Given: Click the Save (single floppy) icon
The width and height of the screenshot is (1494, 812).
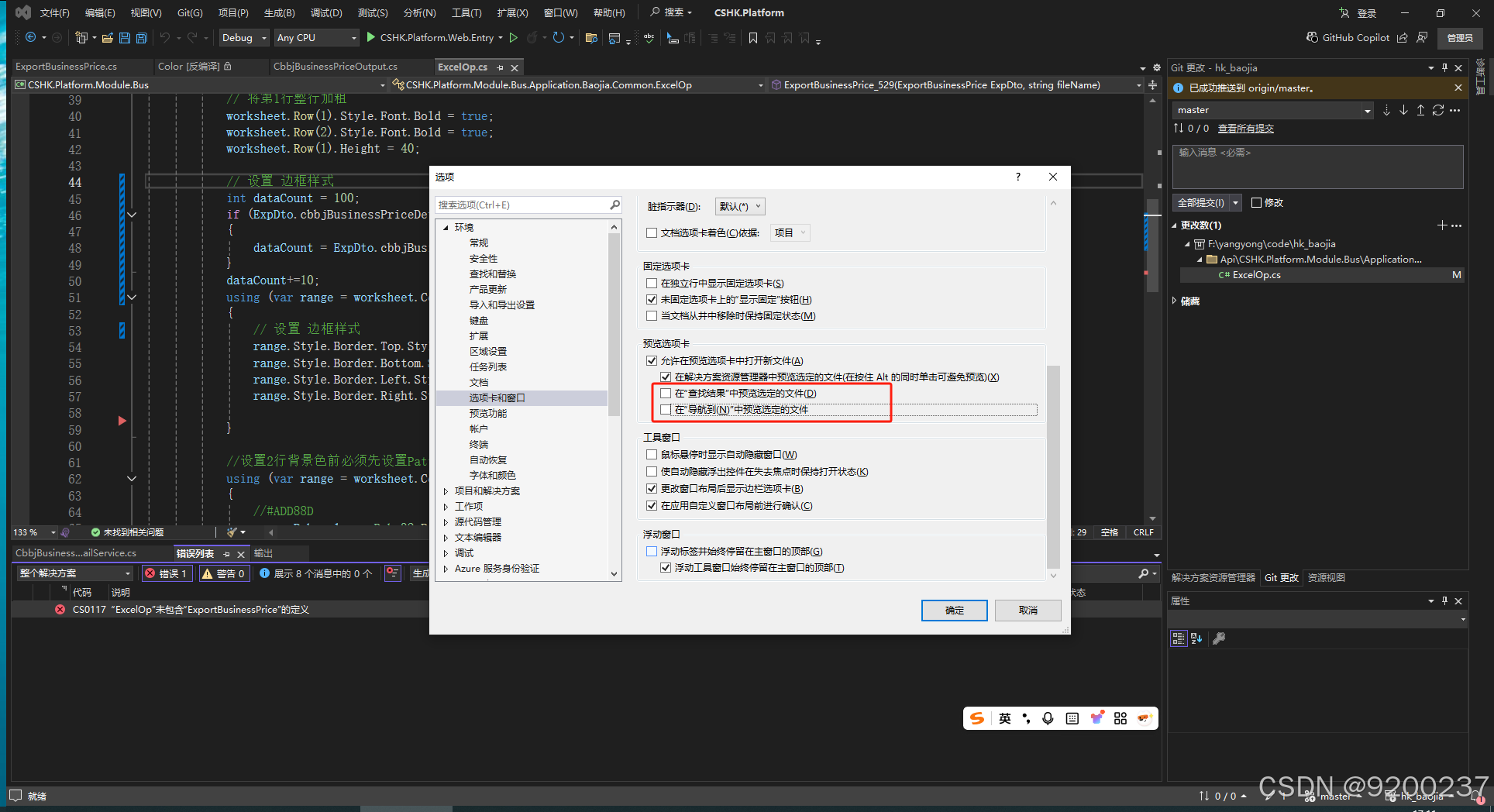Looking at the screenshot, I should [125, 37].
